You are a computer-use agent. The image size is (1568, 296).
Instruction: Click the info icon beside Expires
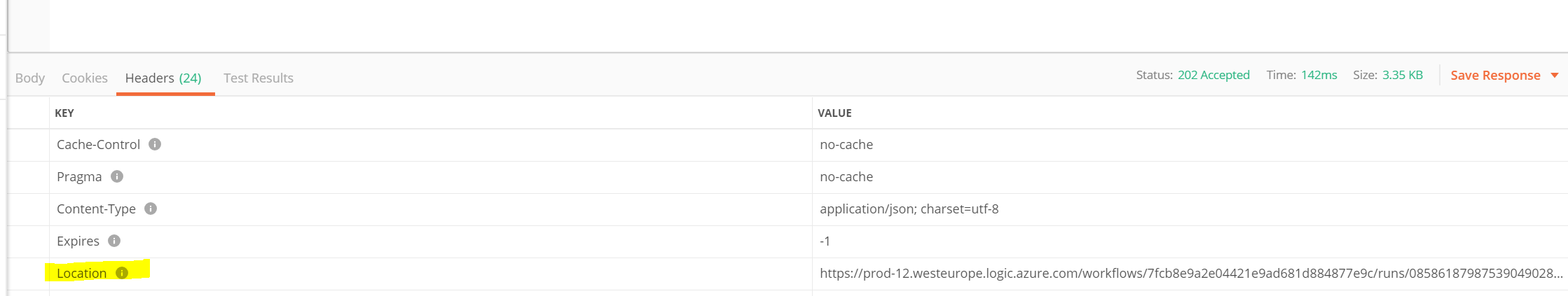(114, 241)
